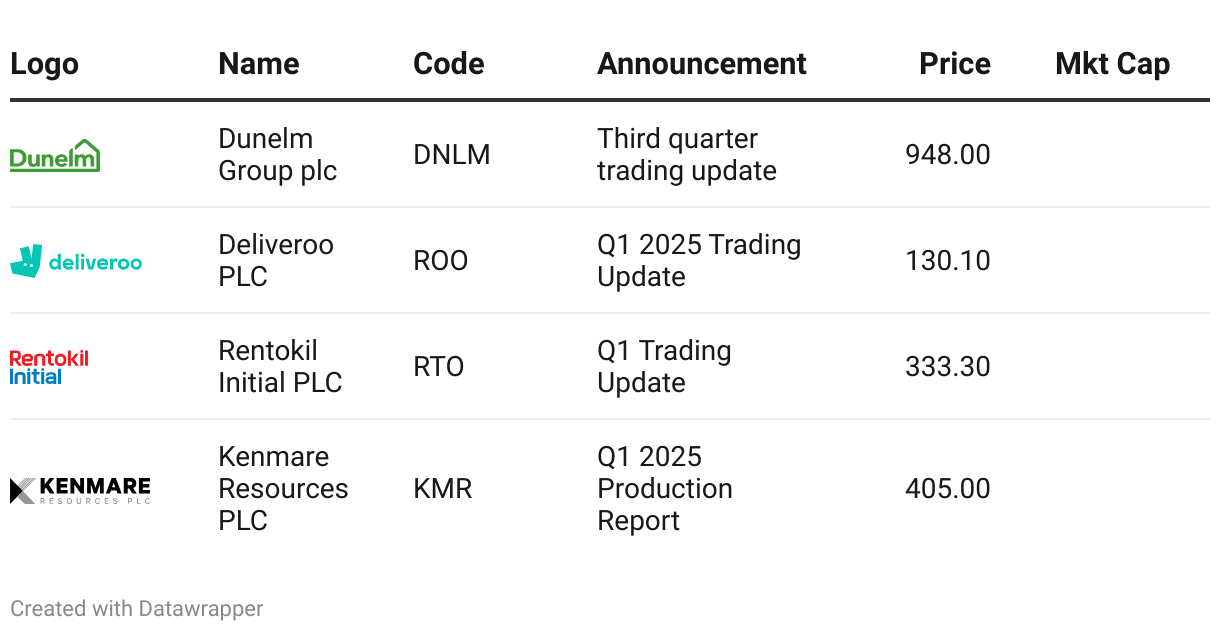The width and height of the screenshot is (1220, 632).
Task: Select the Code column header
Action: point(449,64)
